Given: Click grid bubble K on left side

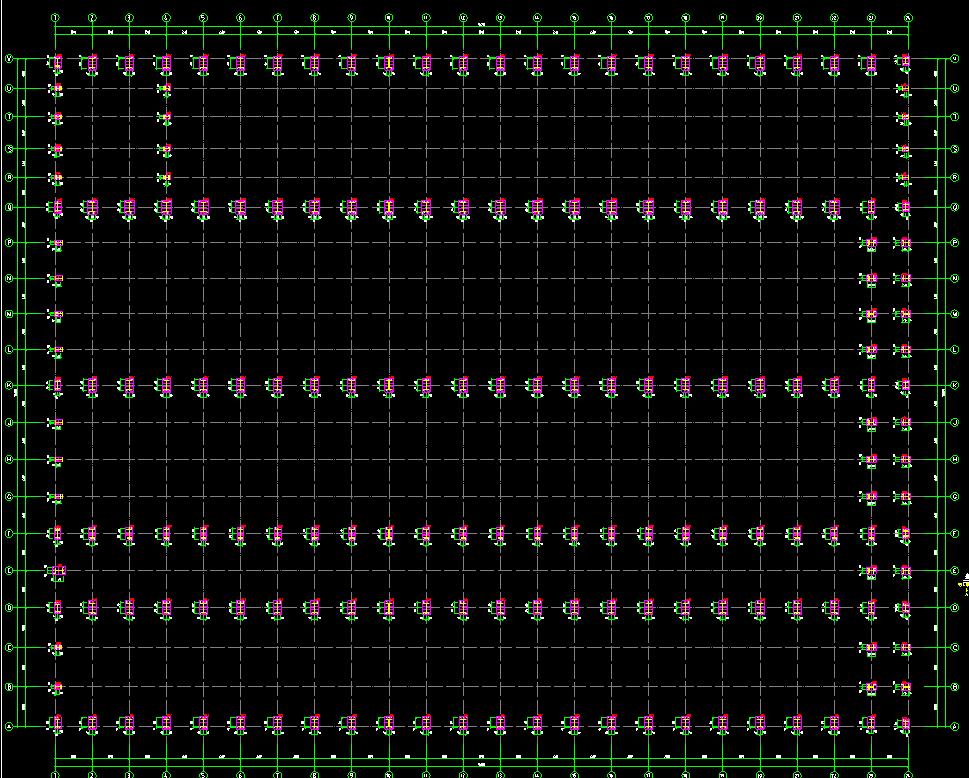Looking at the screenshot, I should 9,385.
